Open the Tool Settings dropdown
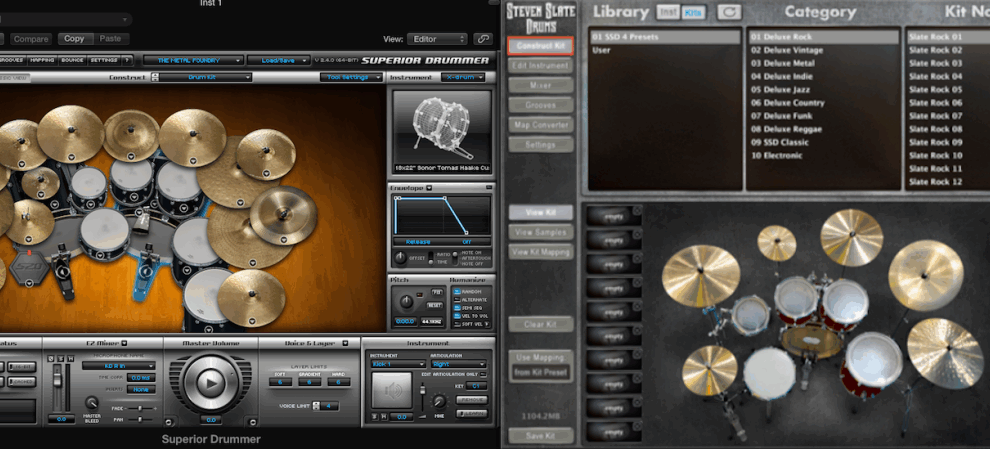The image size is (990, 449). (351, 77)
